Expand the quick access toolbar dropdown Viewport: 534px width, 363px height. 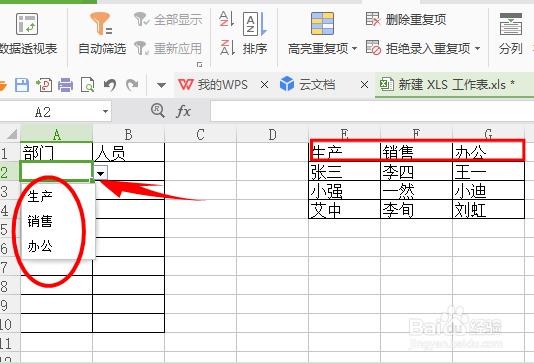point(161,85)
